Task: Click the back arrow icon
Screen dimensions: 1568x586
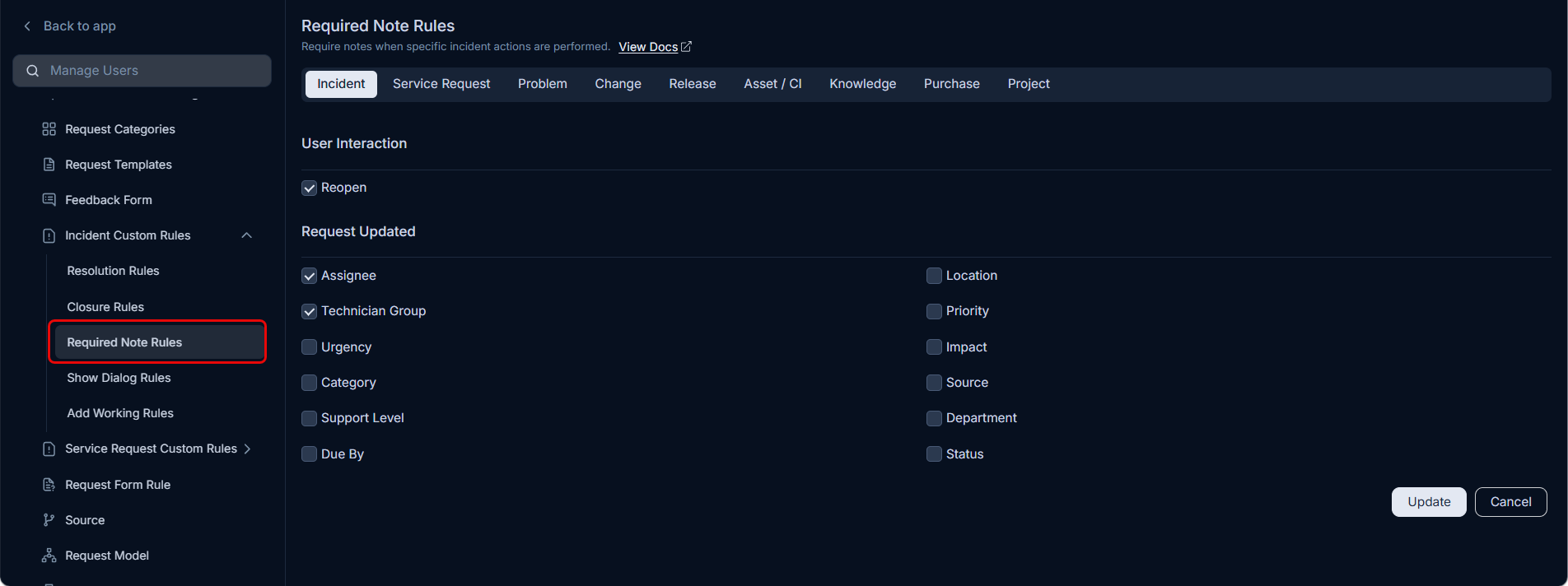Action: 27,26
